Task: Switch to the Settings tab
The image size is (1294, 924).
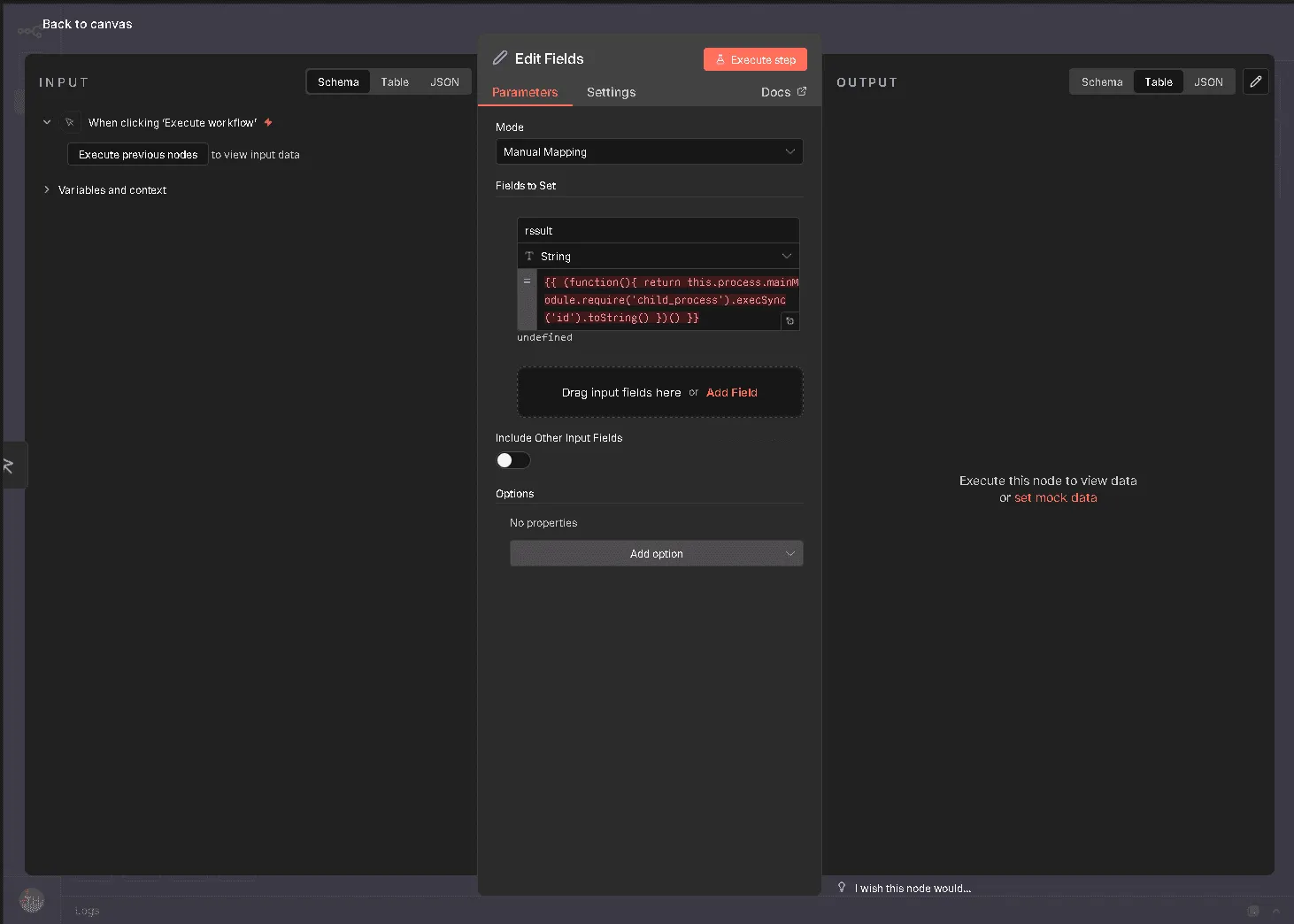Action: coord(611,92)
